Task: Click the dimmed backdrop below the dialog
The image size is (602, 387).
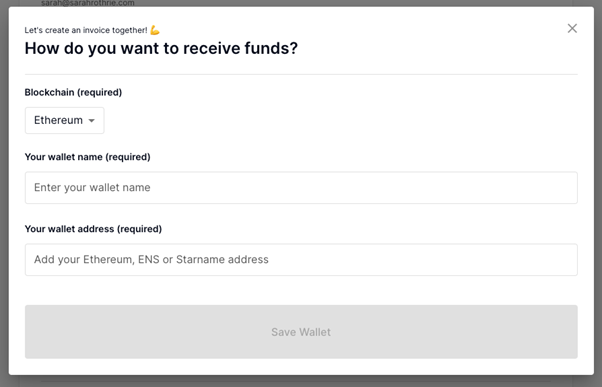Action: coord(301,381)
